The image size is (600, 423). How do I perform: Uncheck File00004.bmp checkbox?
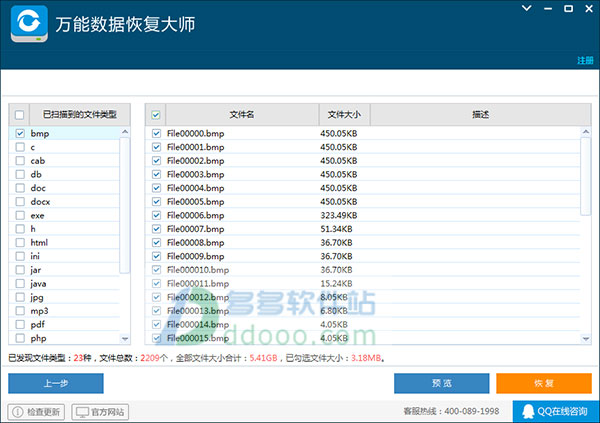coord(156,188)
